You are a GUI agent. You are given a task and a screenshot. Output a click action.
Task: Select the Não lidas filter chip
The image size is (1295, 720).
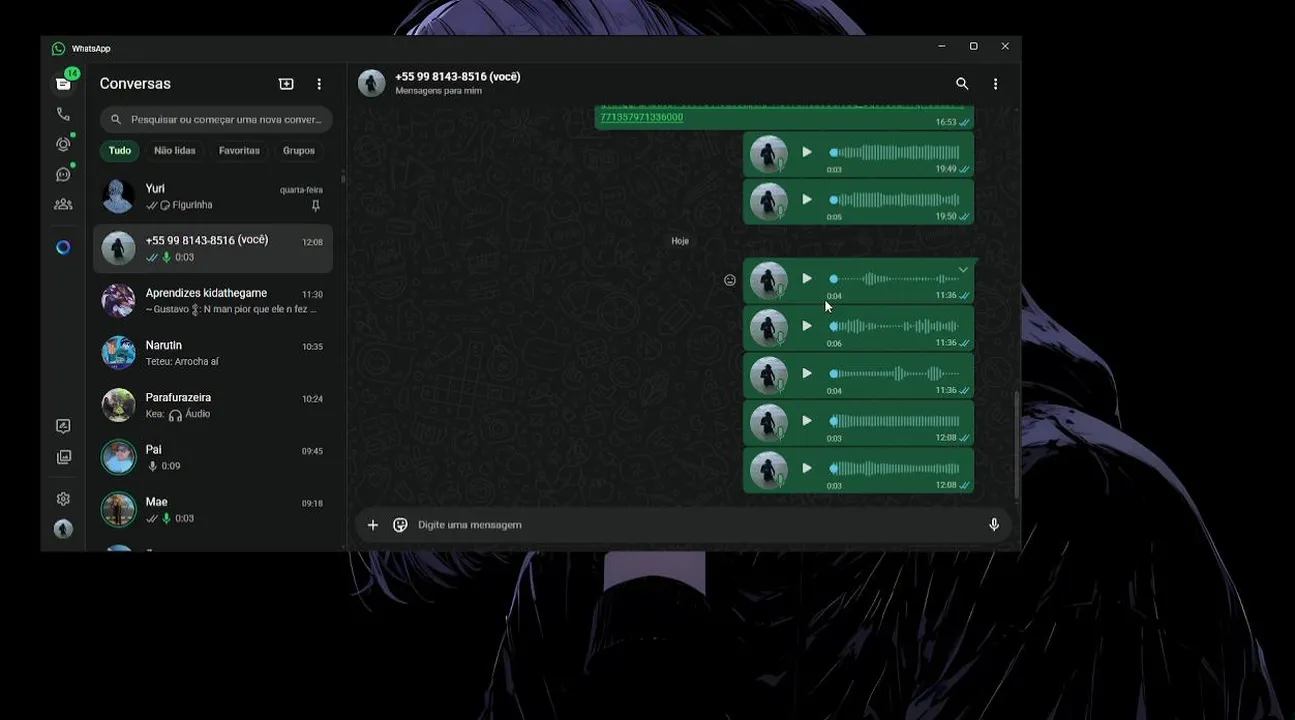pos(175,151)
